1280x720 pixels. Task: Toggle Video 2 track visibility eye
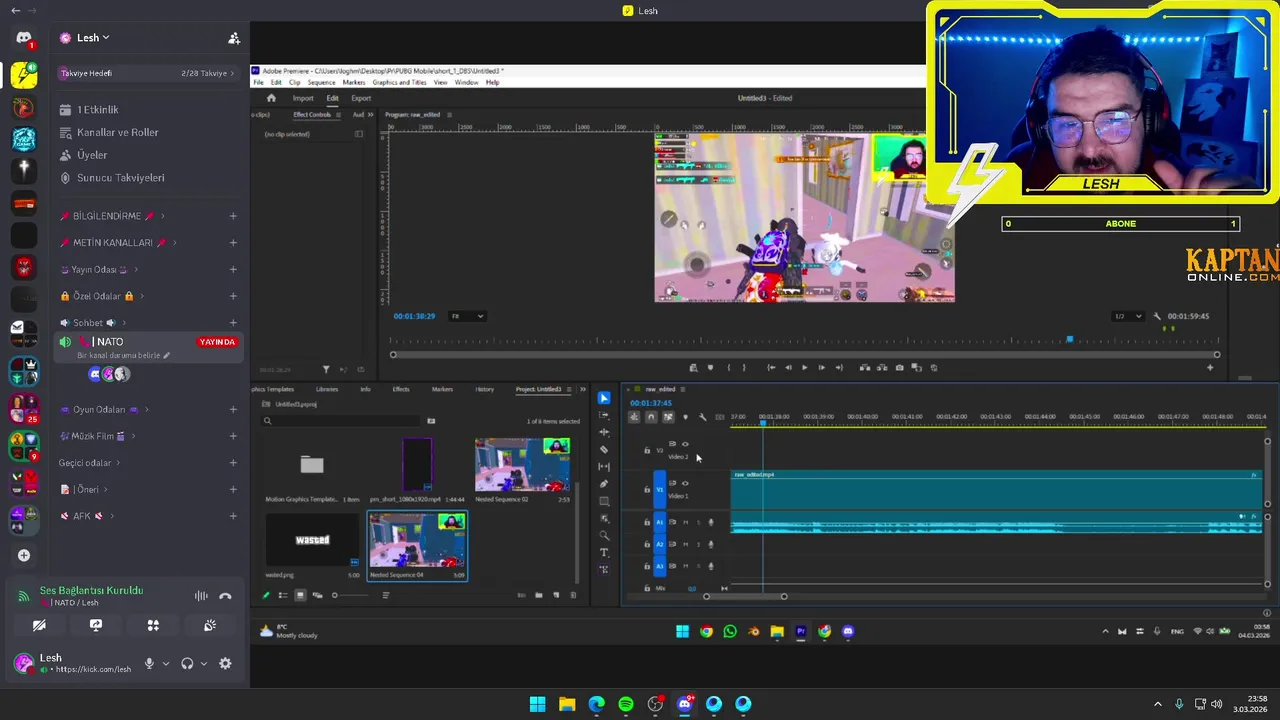pyautogui.click(x=685, y=444)
